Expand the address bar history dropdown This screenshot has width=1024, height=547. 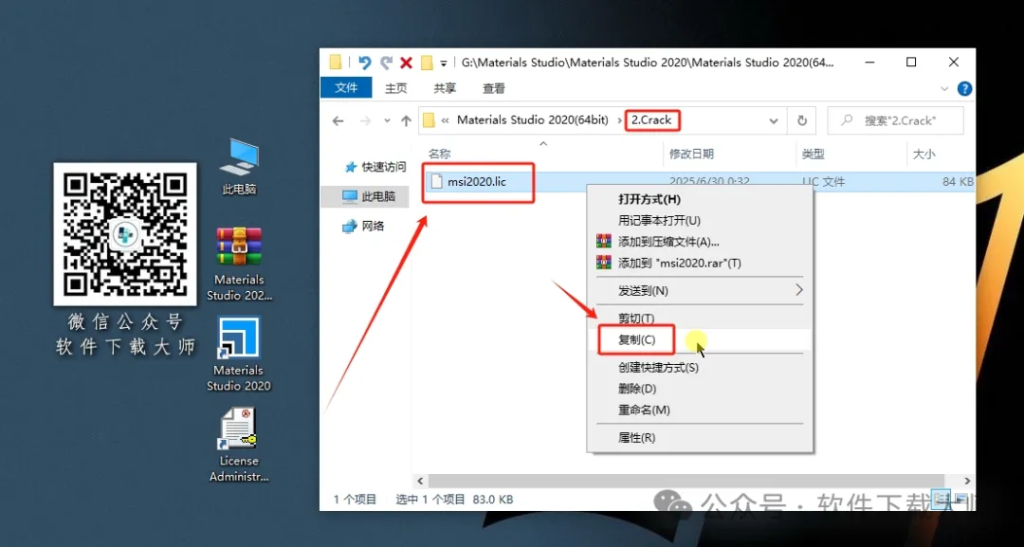773,121
